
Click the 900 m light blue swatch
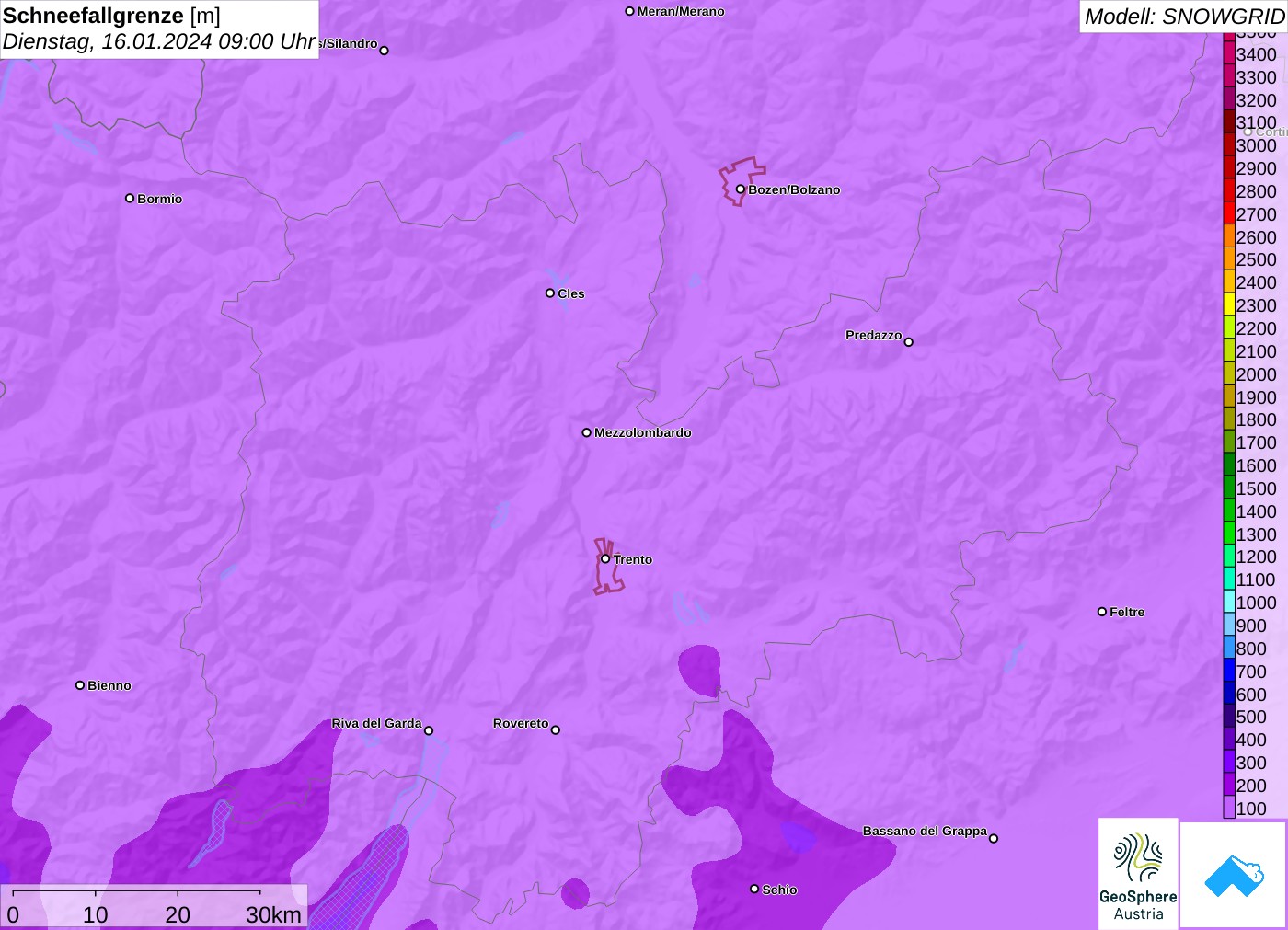pos(1229,625)
